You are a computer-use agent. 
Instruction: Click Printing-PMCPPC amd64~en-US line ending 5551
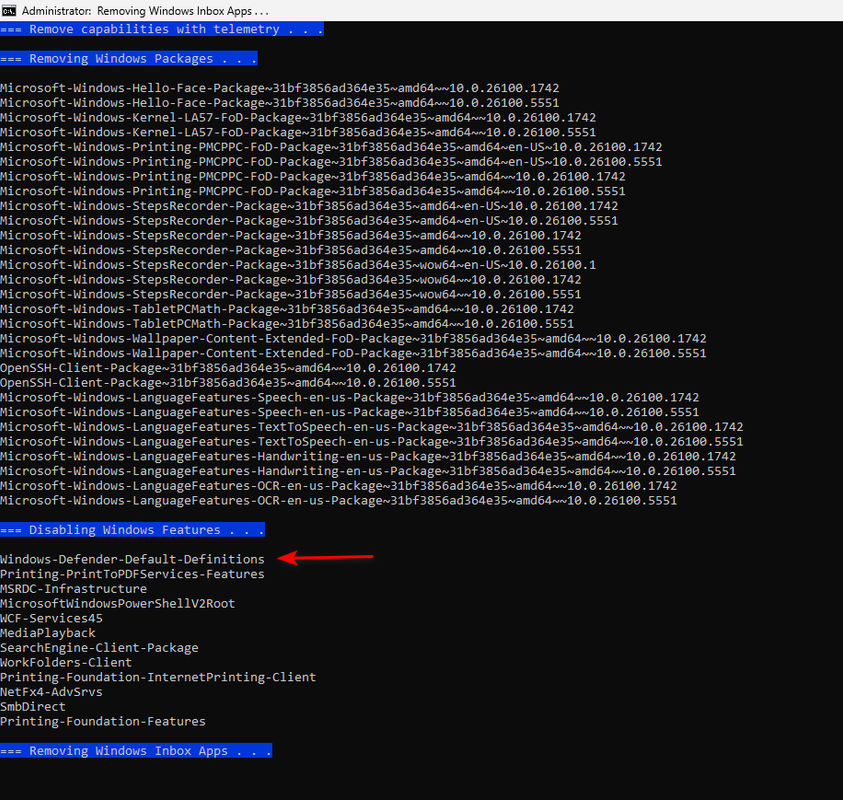(x=331, y=162)
